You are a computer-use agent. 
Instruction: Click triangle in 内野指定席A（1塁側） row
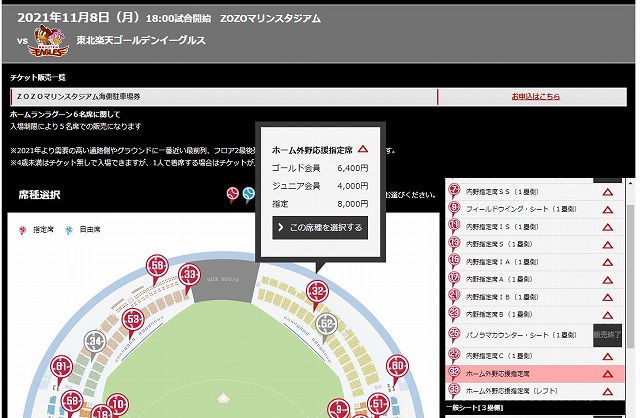[608, 280]
